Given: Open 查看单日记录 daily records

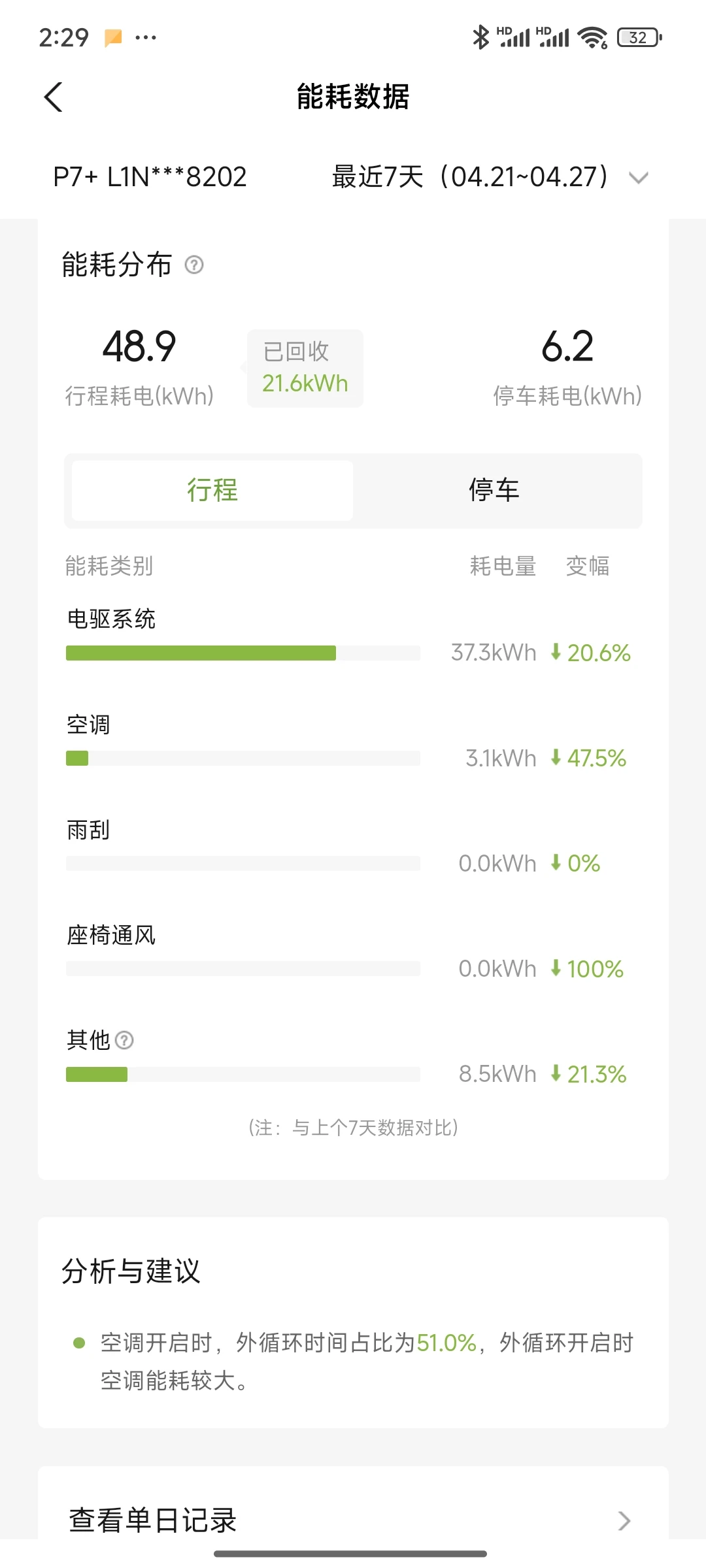Looking at the screenshot, I should click(353, 1520).
